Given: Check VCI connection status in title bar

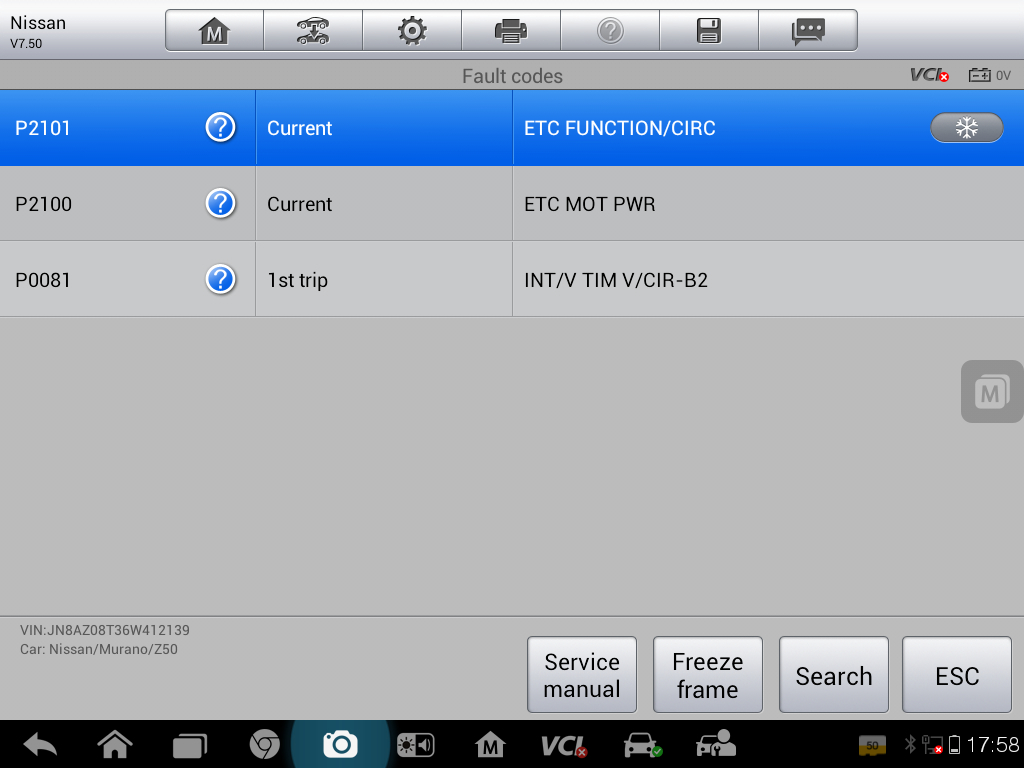Looking at the screenshot, I should click(929, 75).
